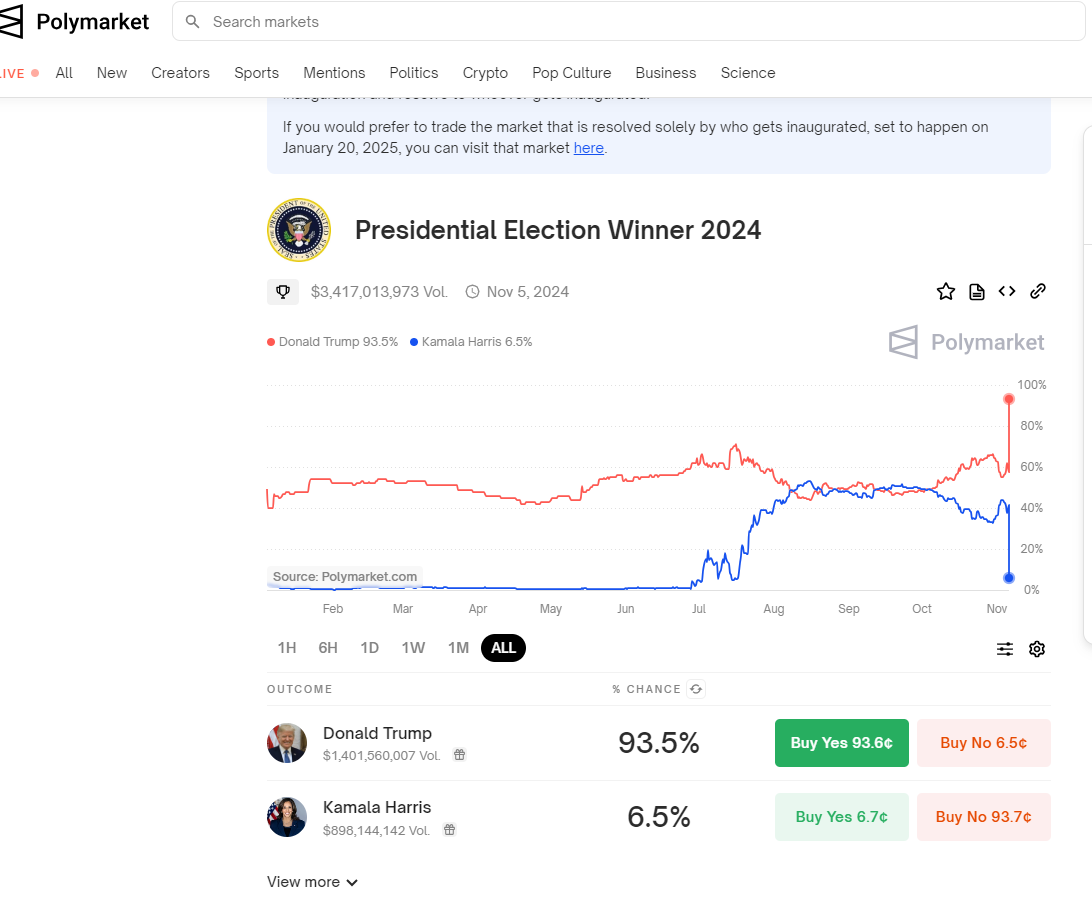The width and height of the screenshot is (1092, 901).
Task: Select the ALL chart range
Action: click(x=503, y=648)
